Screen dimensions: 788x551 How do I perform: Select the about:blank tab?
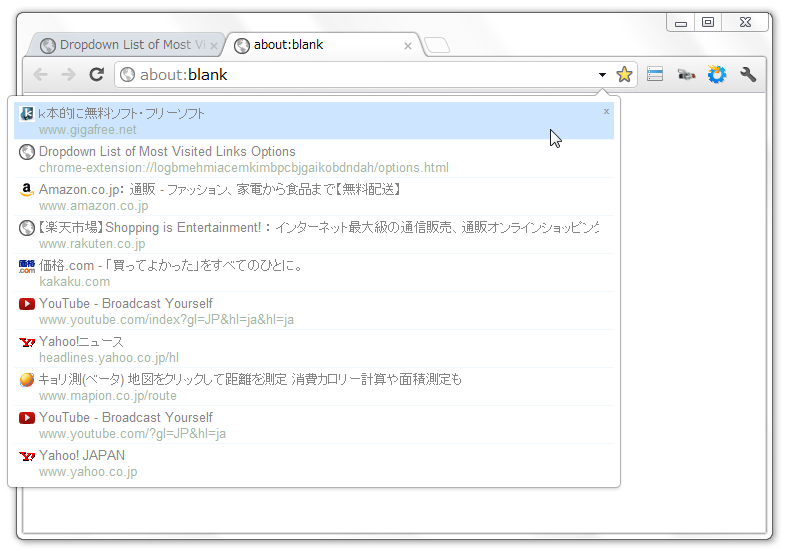coord(322,45)
